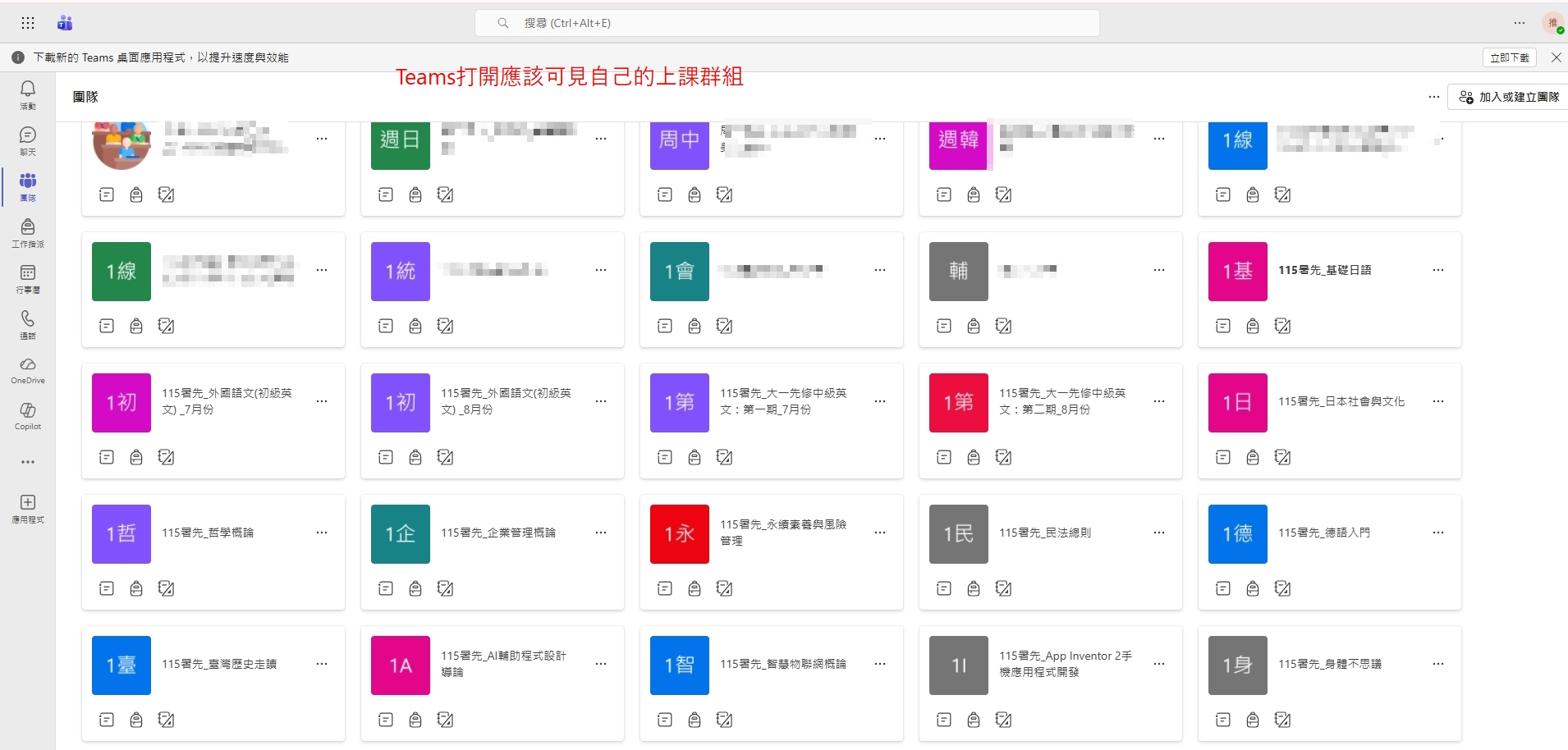
Task: Open team 115暑先_基礎日語
Action: [1330, 290]
